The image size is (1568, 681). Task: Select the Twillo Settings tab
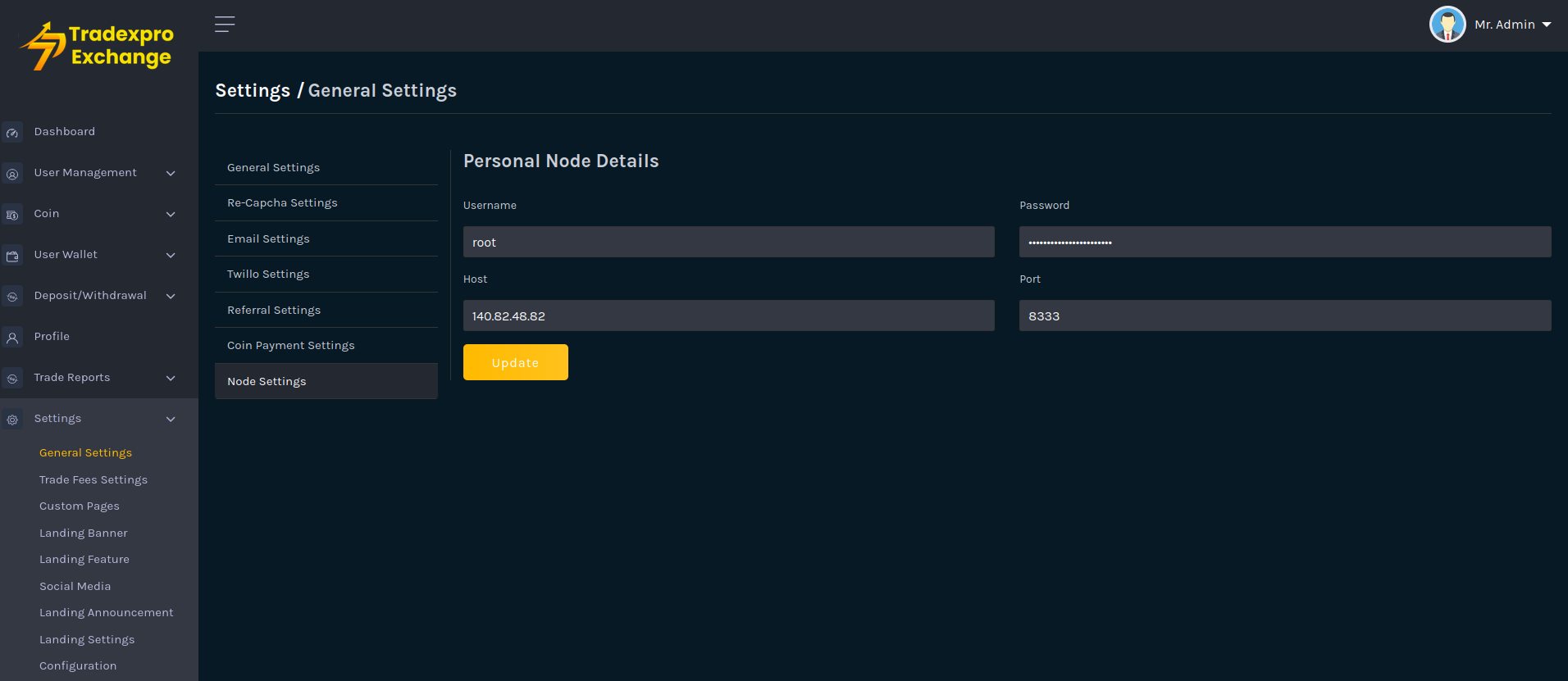268,275
